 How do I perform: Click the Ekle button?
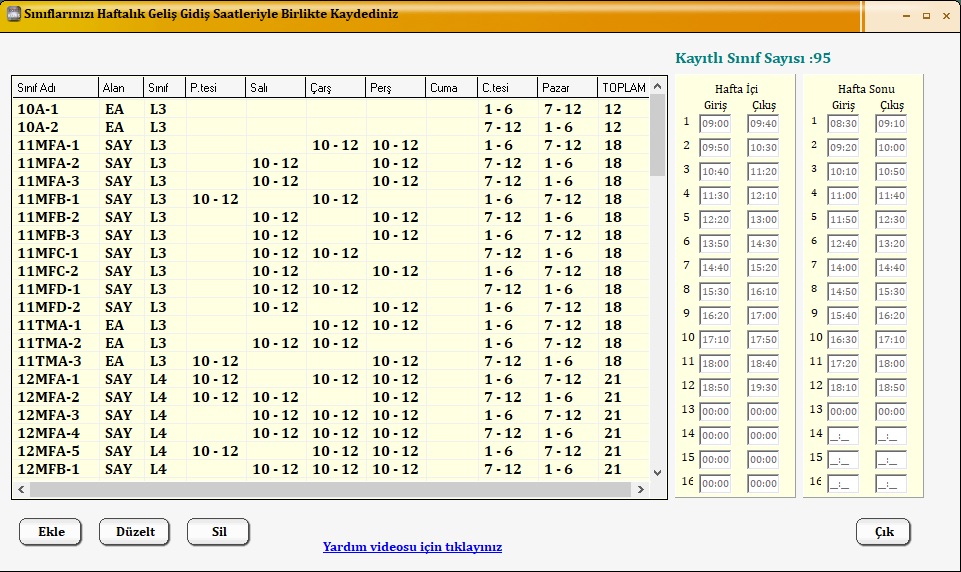tap(51, 531)
